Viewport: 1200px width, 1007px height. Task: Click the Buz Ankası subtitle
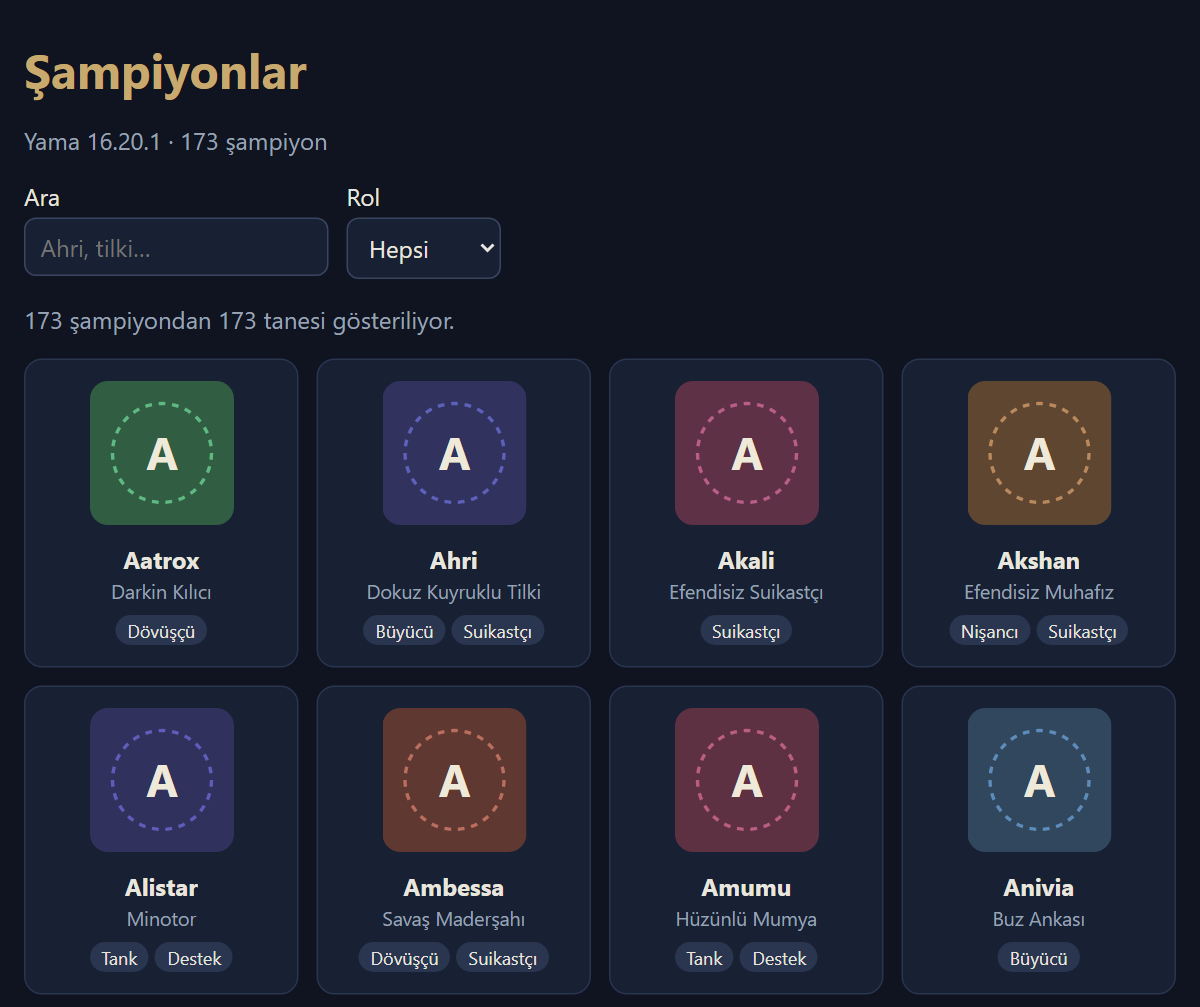(x=1039, y=919)
